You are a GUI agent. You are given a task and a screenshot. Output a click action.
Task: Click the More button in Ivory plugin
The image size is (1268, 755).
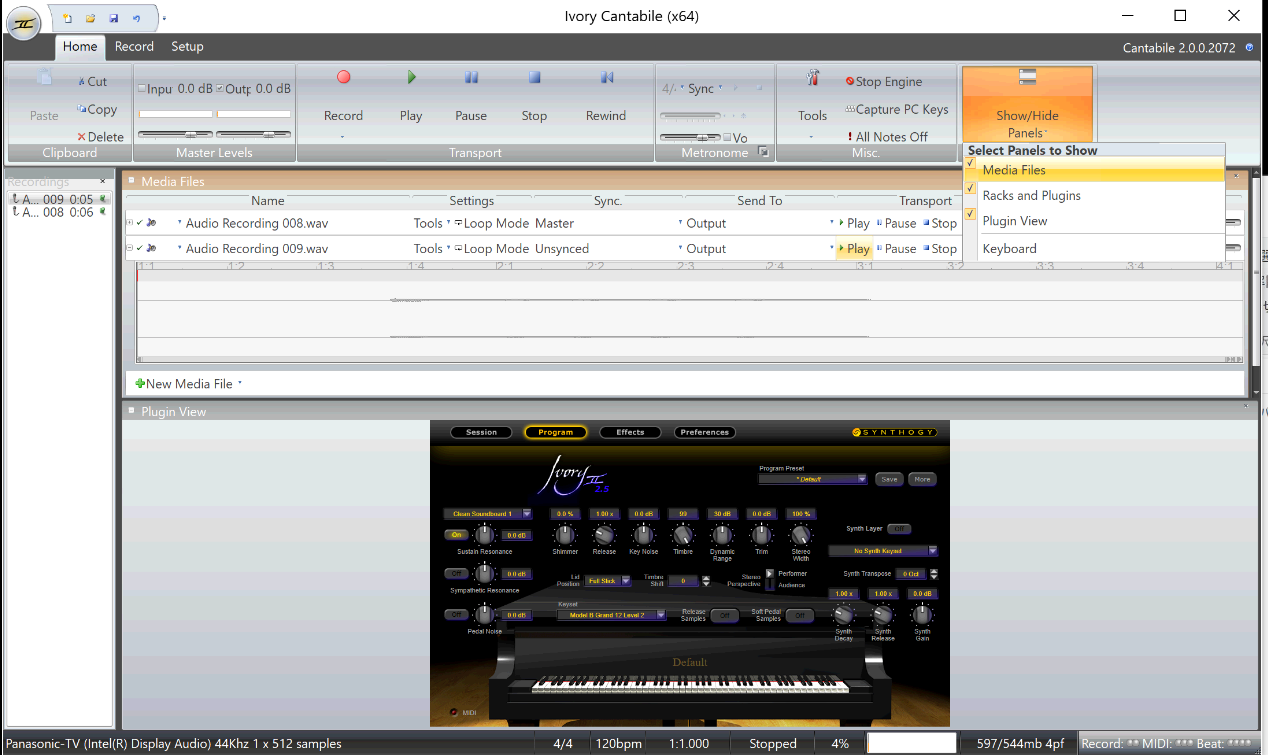(922, 479)
